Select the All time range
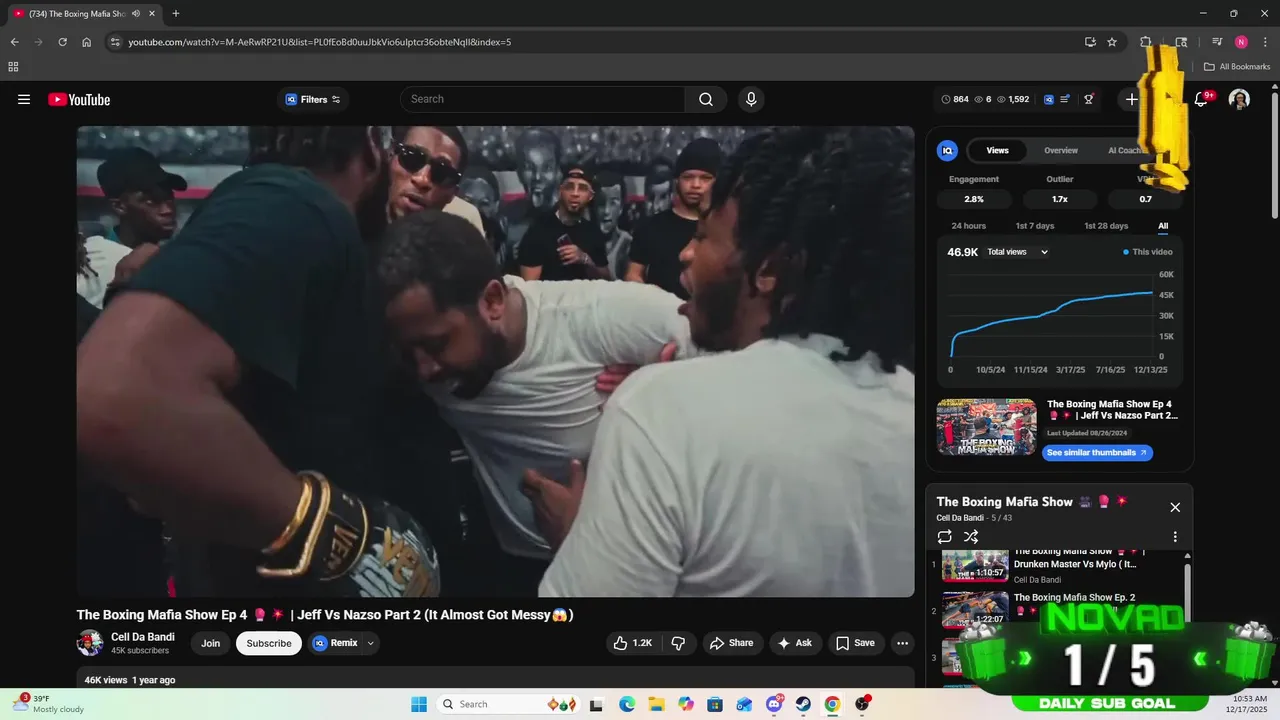Image resolution: width=1280 pixels, height=720 pixels. point(1163,226)
